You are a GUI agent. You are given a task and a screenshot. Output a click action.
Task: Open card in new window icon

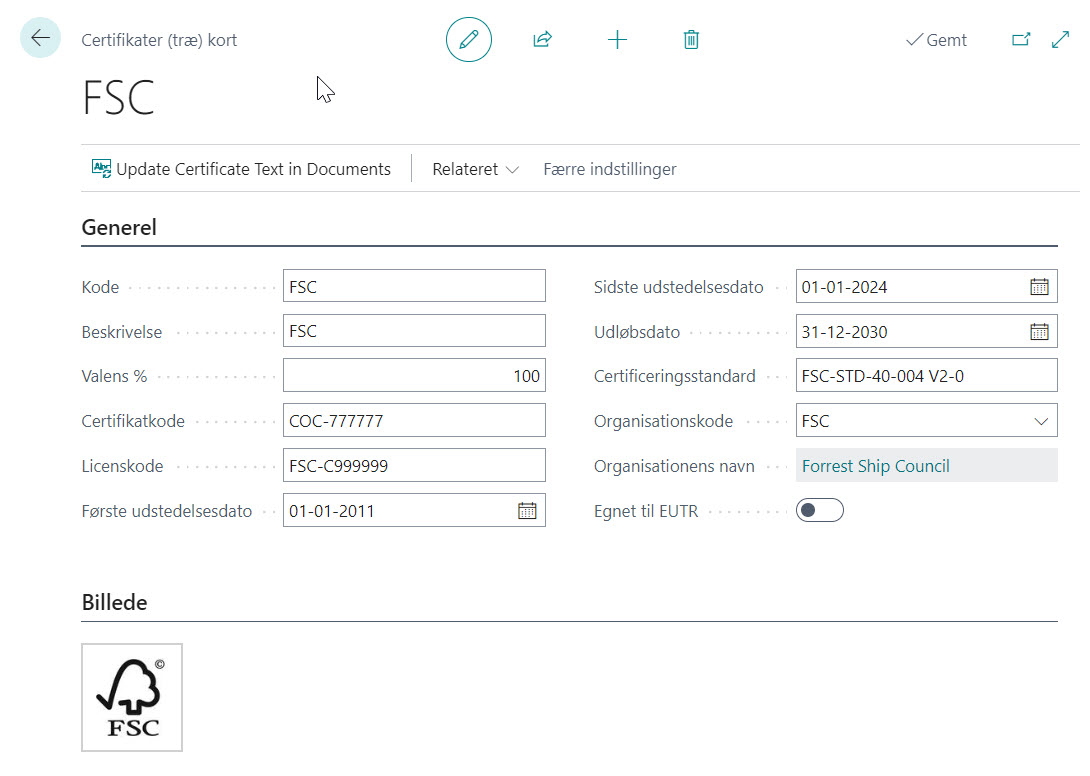(x=1021, y=40)
